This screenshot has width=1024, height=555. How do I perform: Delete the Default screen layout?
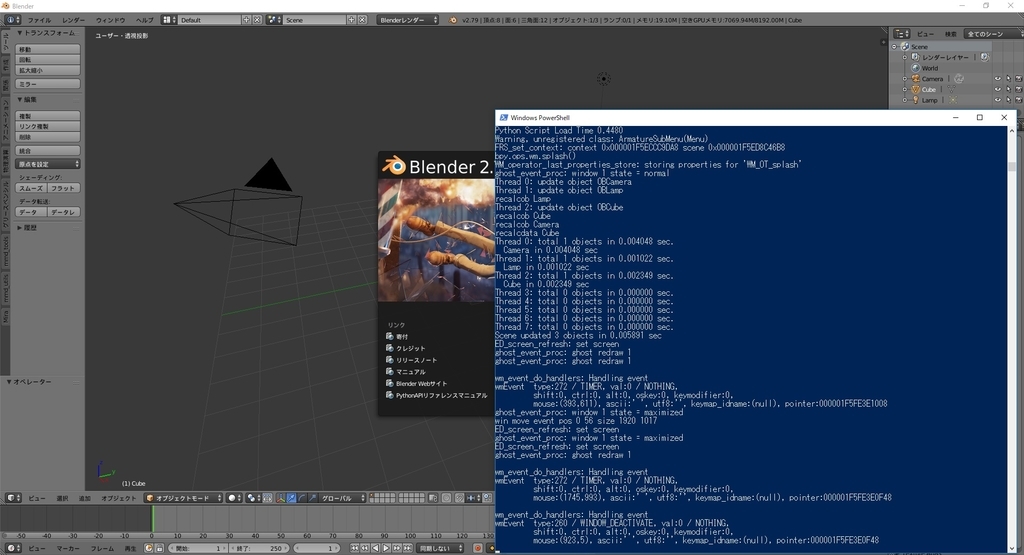[x=257, y=20]
